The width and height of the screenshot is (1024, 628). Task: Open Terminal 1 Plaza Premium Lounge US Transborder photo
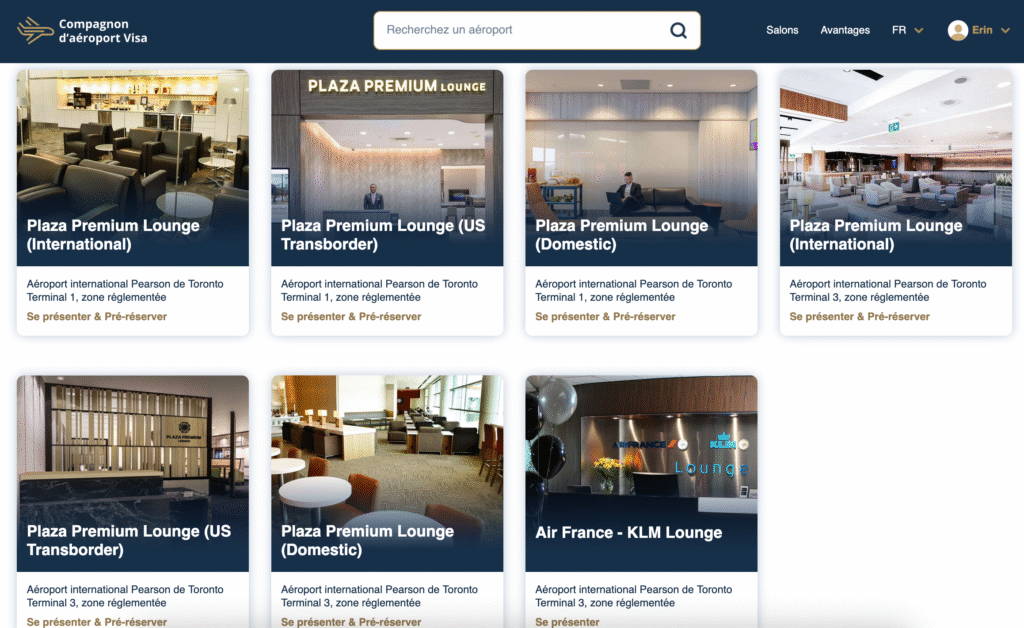click(x=387, y=168)
